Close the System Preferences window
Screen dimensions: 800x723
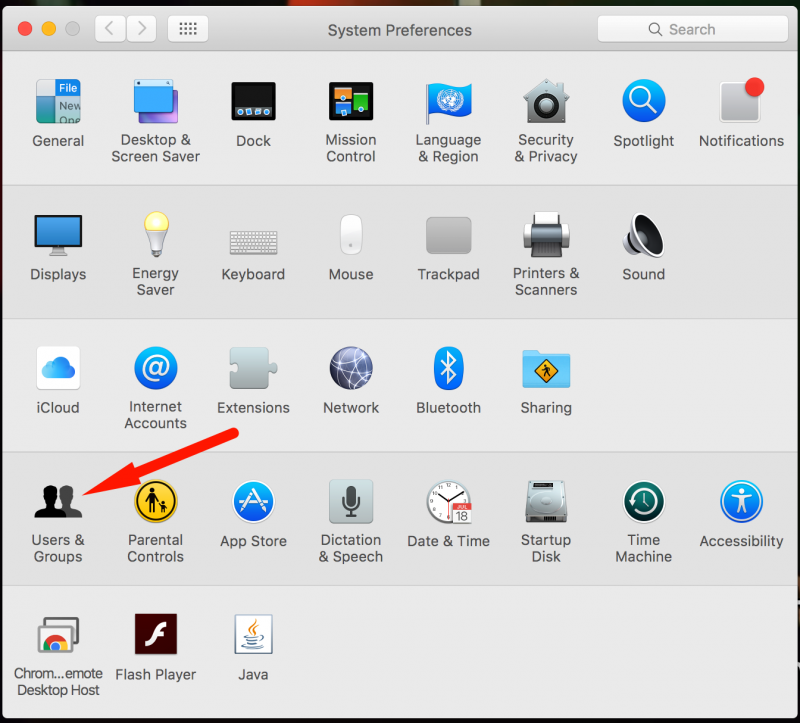[25, 29]
